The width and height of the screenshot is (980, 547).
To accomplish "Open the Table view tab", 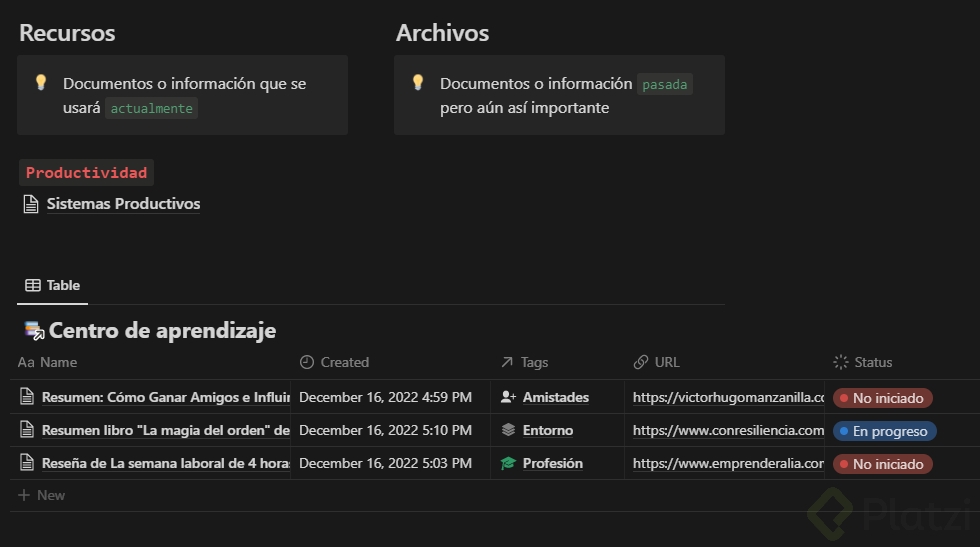I will coord(53,285).
